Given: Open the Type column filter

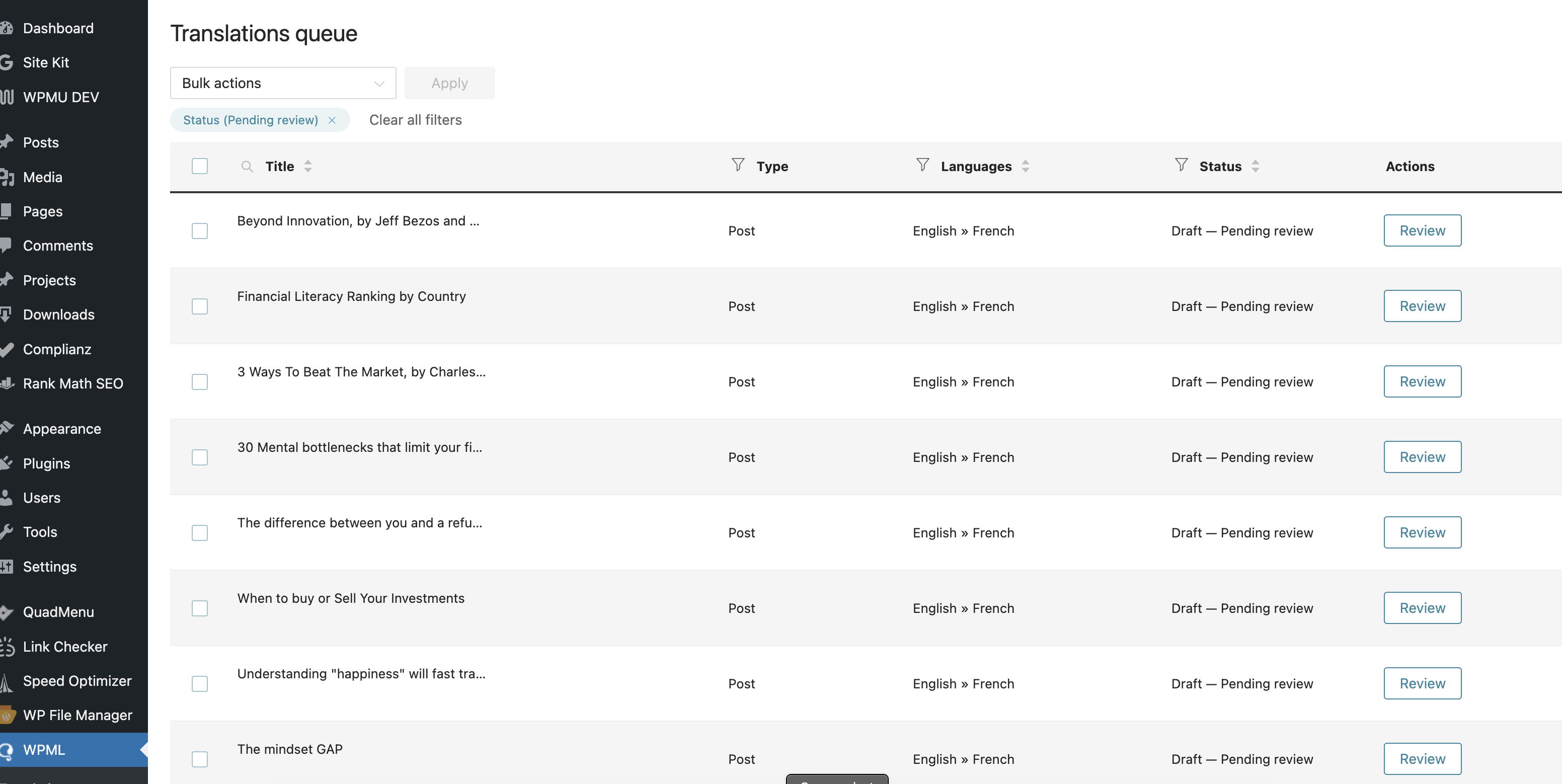Looking at the screenshot, I should [x=738, y=165].
